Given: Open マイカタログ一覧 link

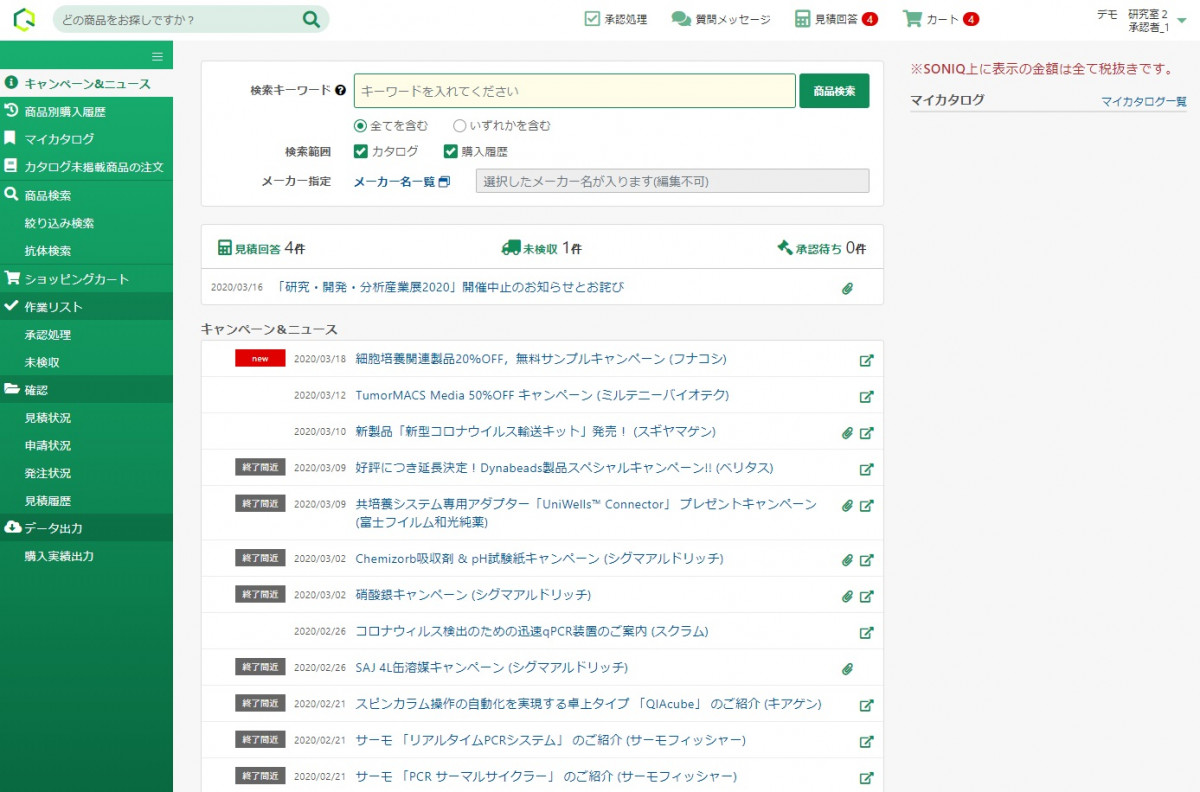Looking at the screenshot, I should pos(1144,101).
